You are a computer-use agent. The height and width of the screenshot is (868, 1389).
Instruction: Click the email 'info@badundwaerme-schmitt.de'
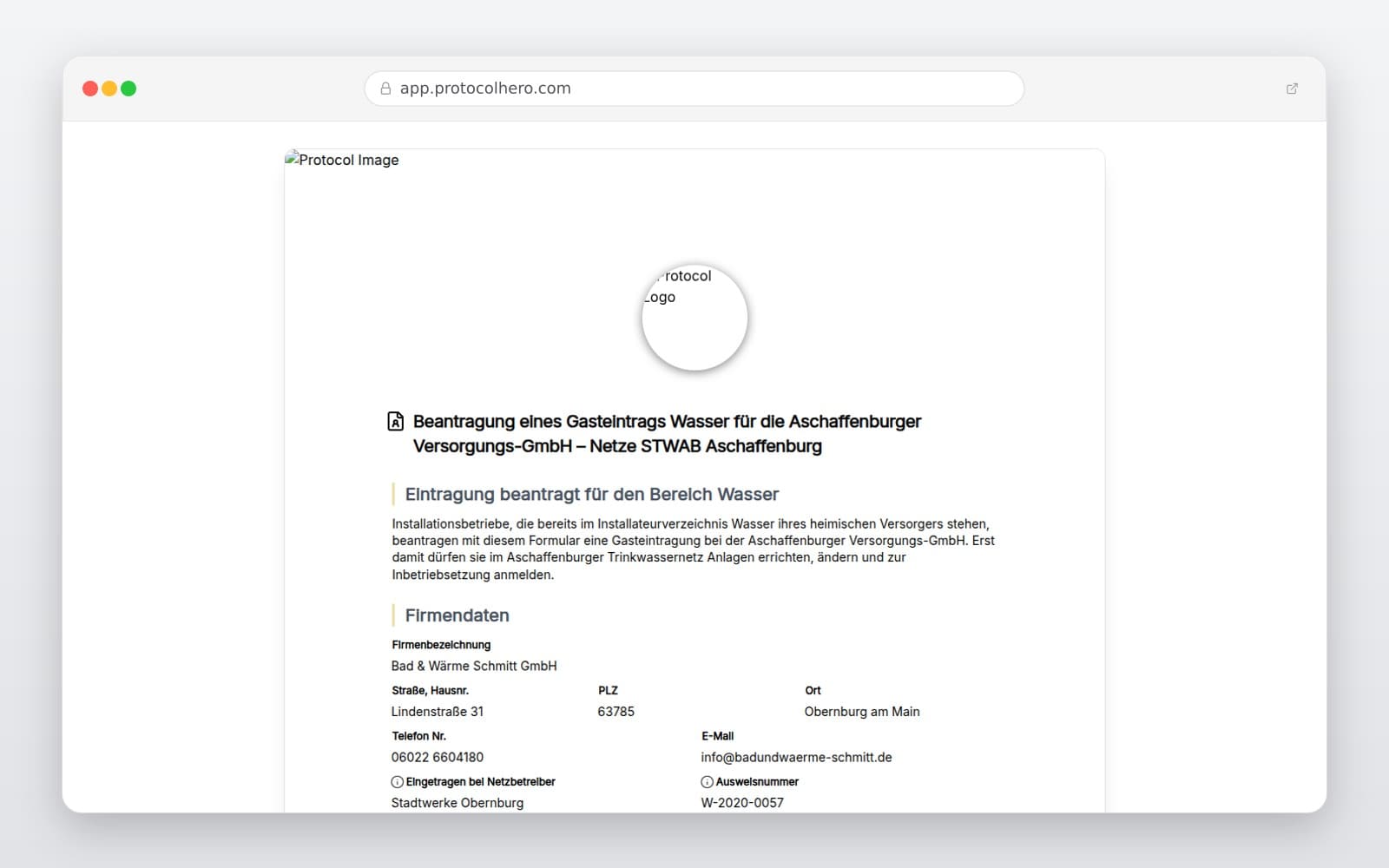797,758
